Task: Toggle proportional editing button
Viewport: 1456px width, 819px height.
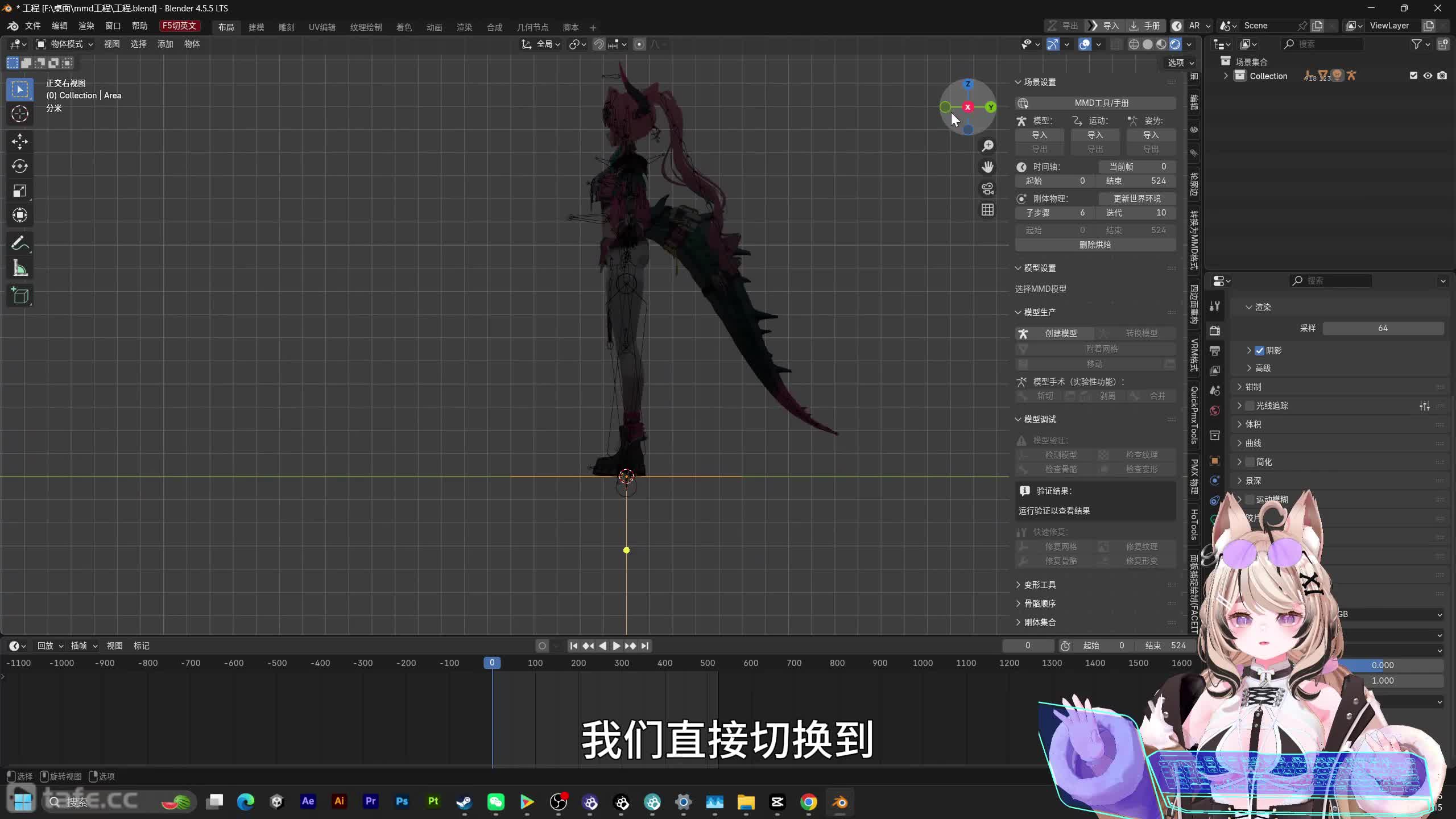Action: coord(639,44)
